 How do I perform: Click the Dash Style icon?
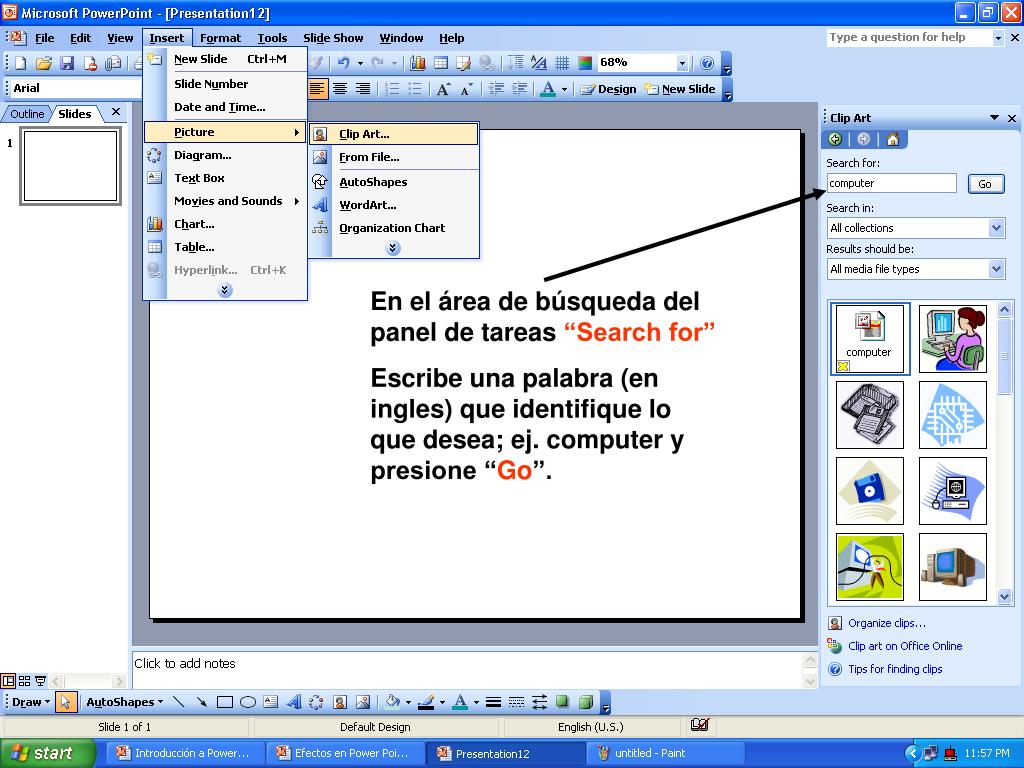point(516,702)
